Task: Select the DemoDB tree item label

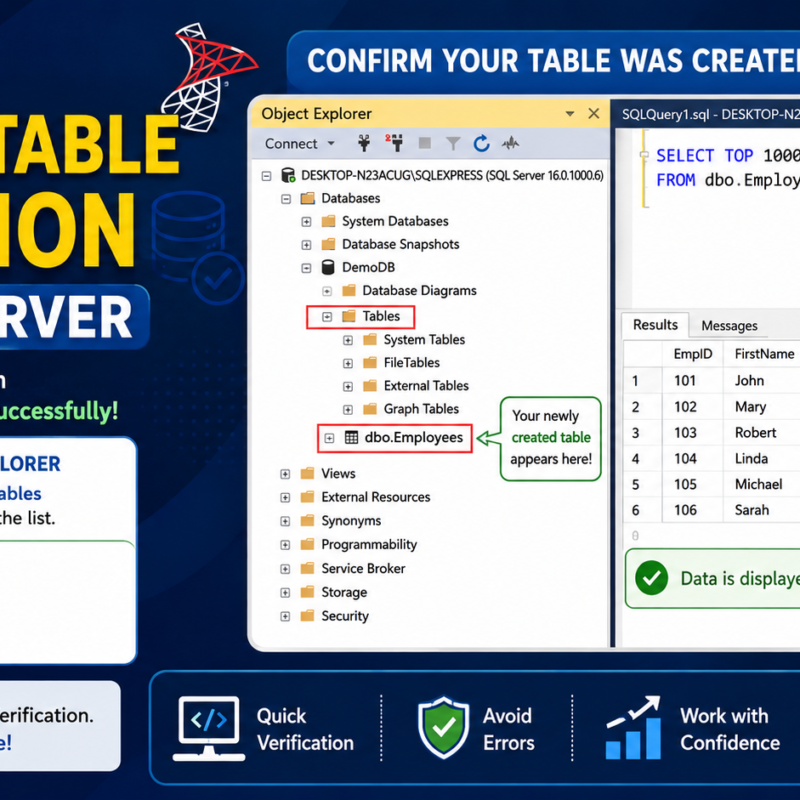Action: coord(368,267)
